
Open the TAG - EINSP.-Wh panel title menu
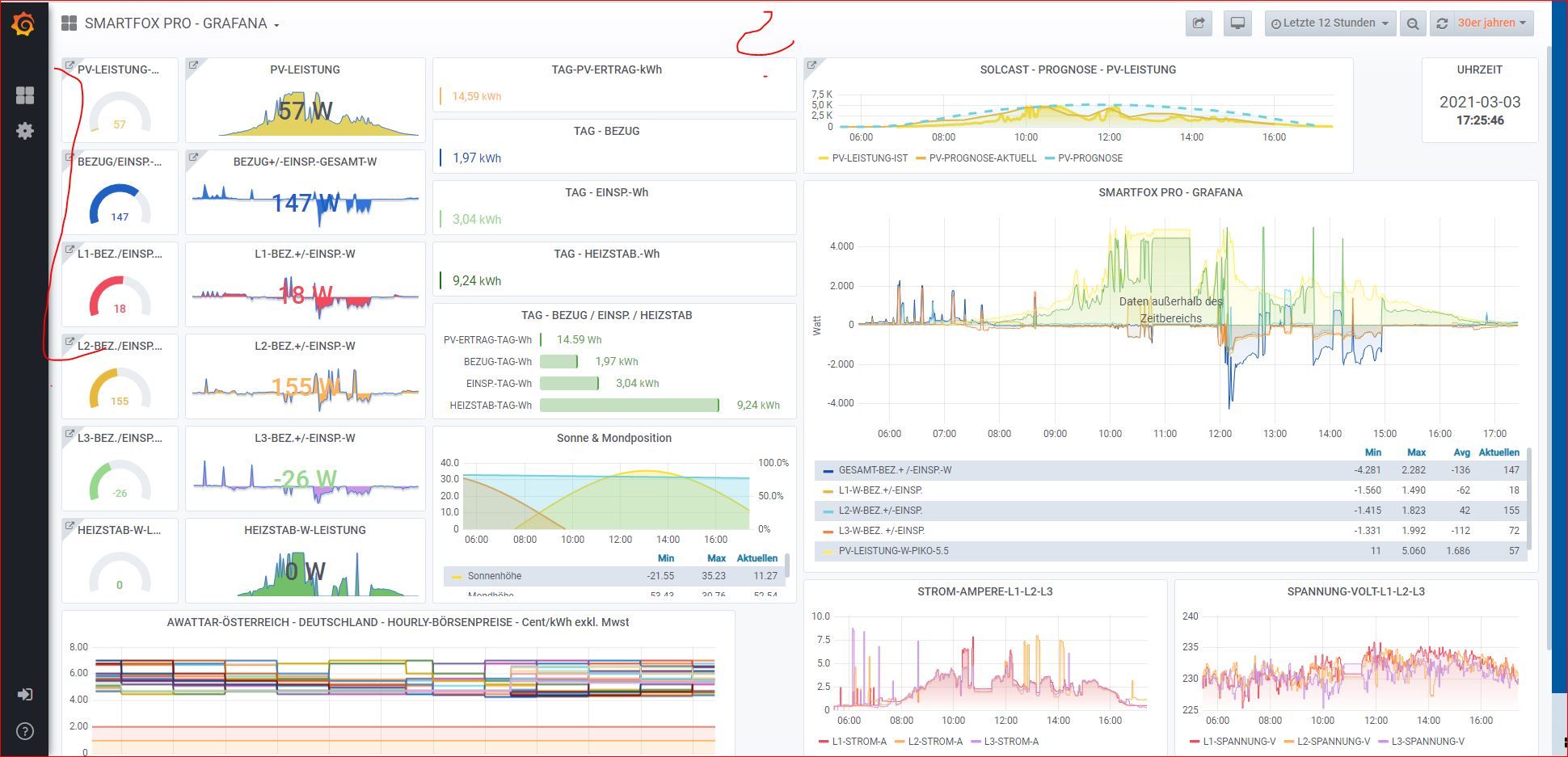coord(606,192)
